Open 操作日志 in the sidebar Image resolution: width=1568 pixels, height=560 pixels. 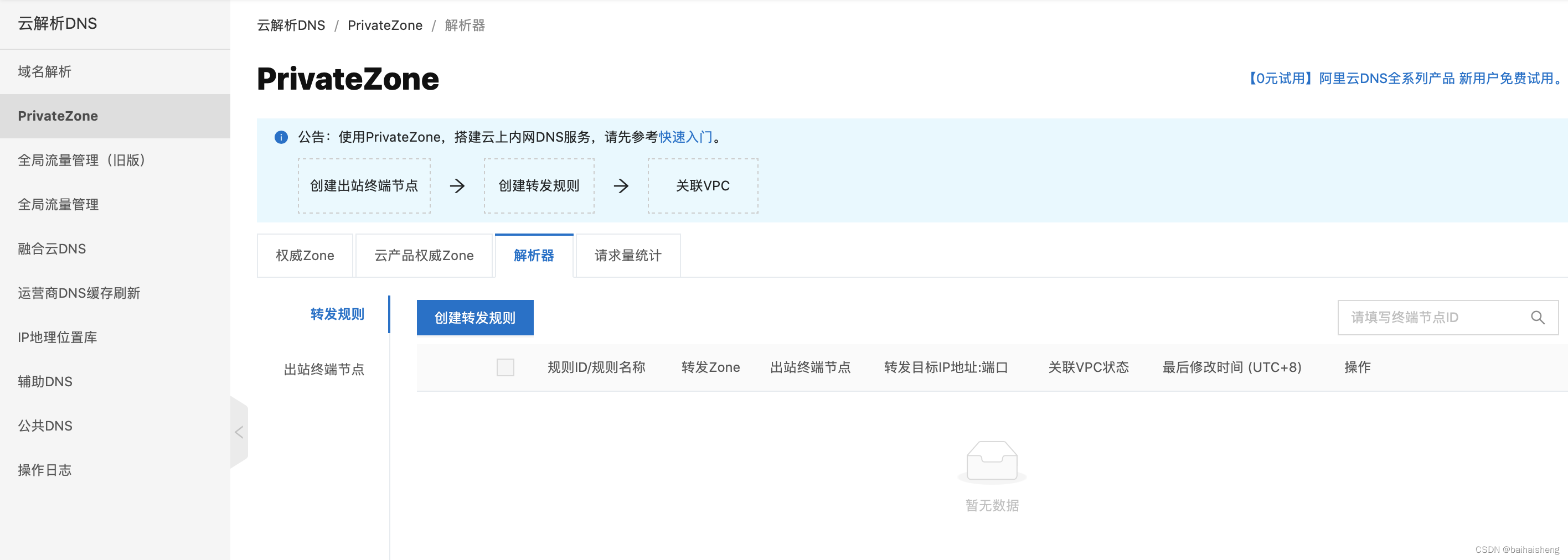tap(44, 469)
